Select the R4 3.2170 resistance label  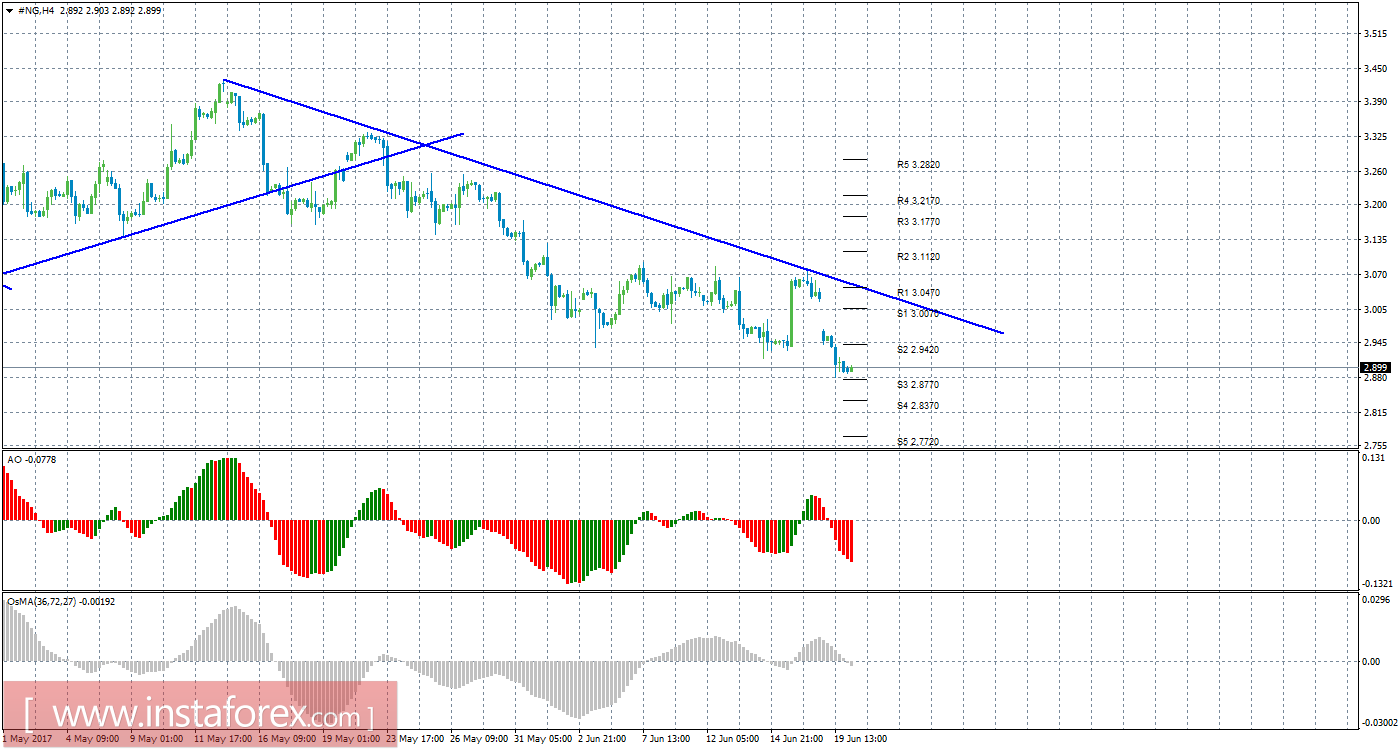[x=918, y=201]
